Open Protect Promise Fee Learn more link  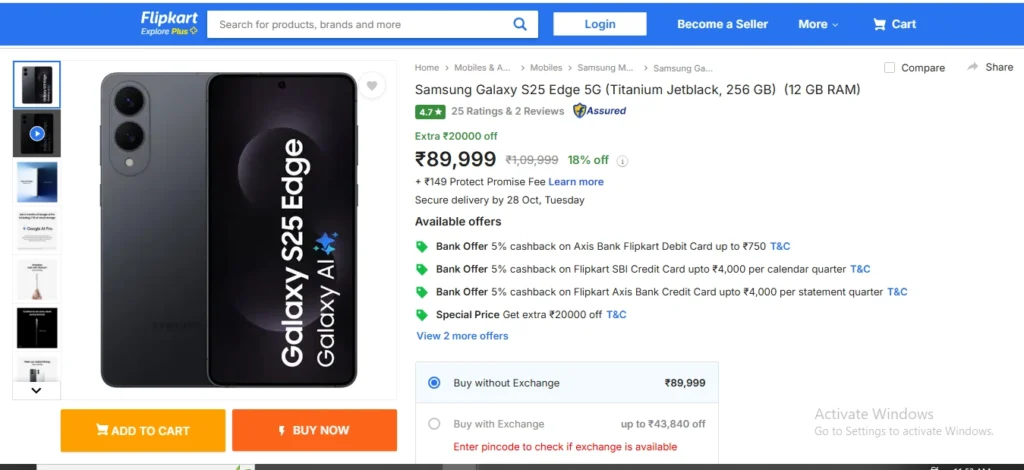pyautogui.click(x=576, y=182)
